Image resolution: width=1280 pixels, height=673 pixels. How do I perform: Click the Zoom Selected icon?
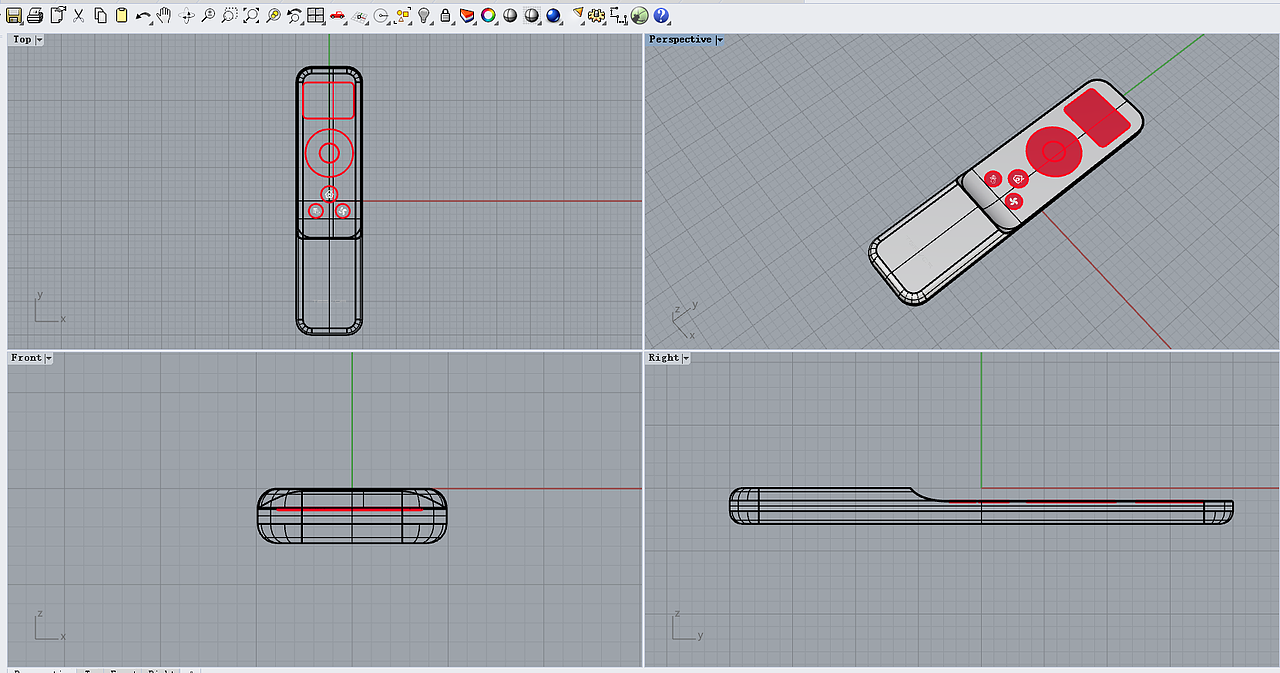click(273, 15)
